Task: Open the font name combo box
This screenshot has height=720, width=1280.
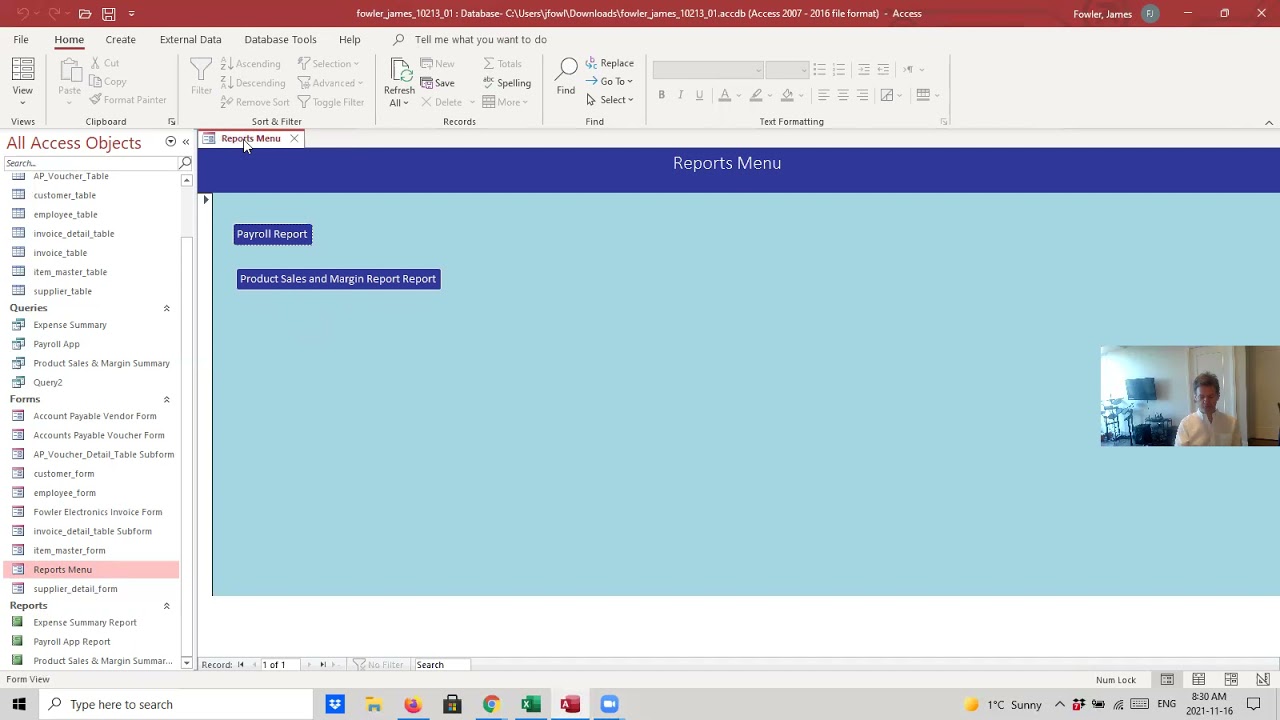Action: click(709, 70)
